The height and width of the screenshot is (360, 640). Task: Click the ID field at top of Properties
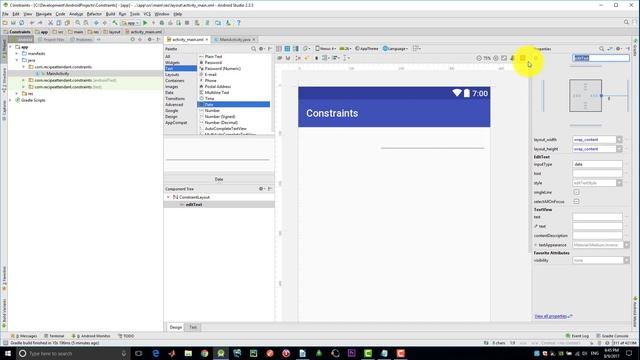pyautogui.click(x=600, y=58)
